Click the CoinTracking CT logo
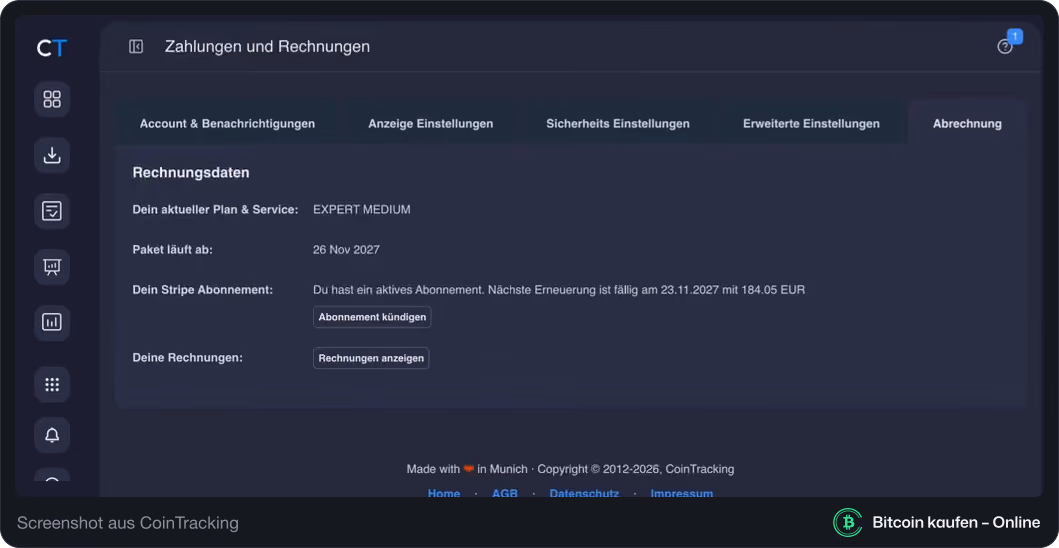1059x548 pixels. 52,48
